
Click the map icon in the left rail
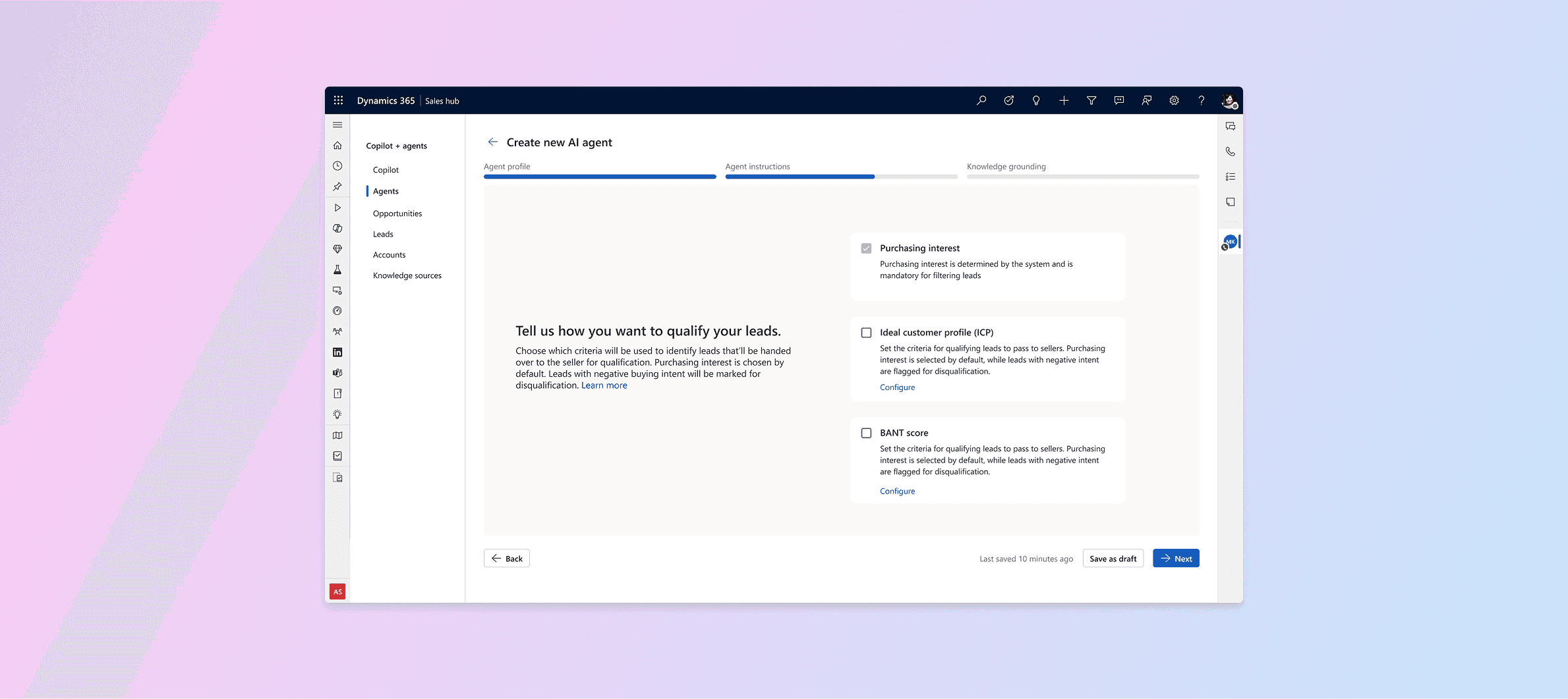(337, 435)
